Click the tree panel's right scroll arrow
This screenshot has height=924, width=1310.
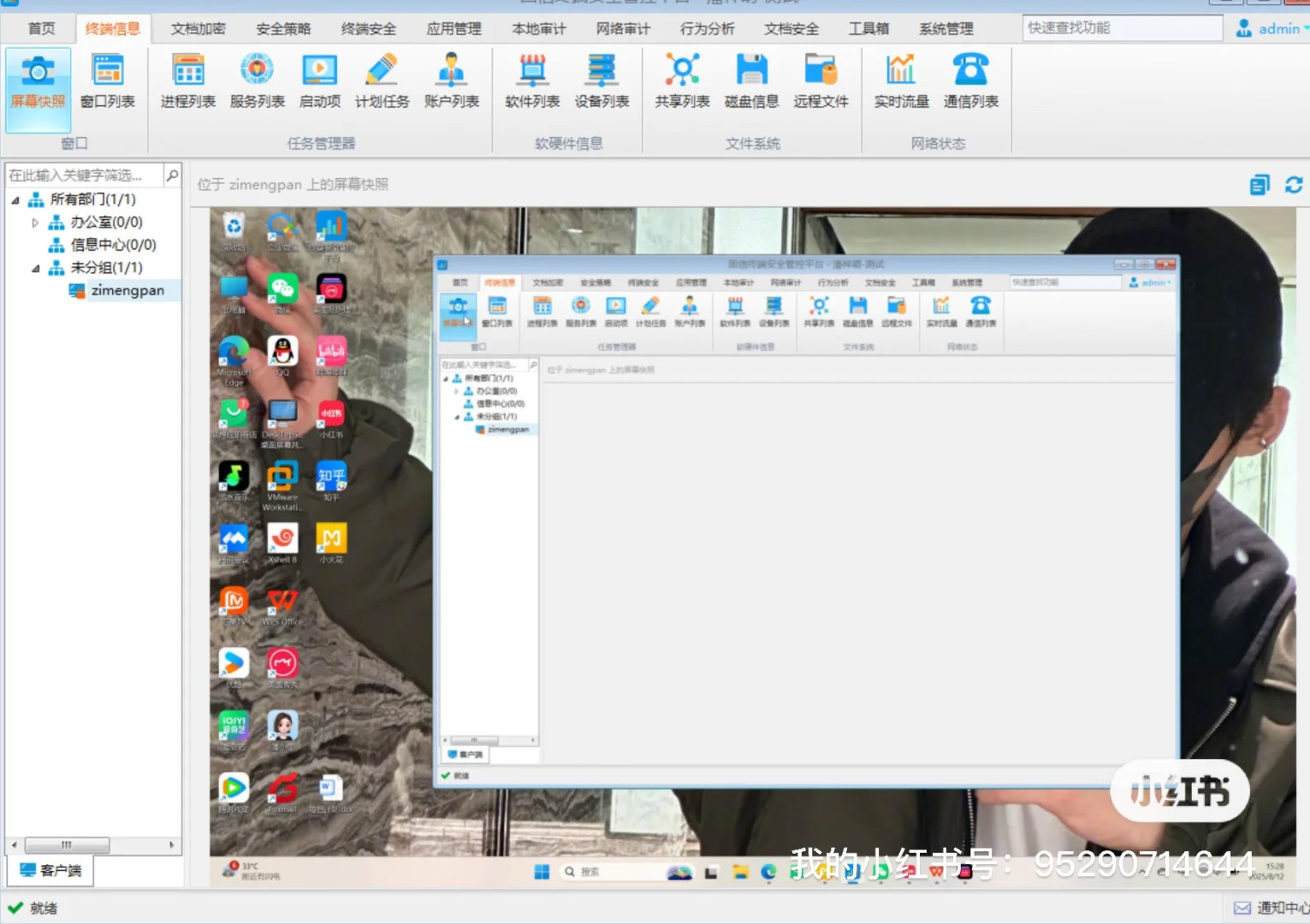click(172, 845)
